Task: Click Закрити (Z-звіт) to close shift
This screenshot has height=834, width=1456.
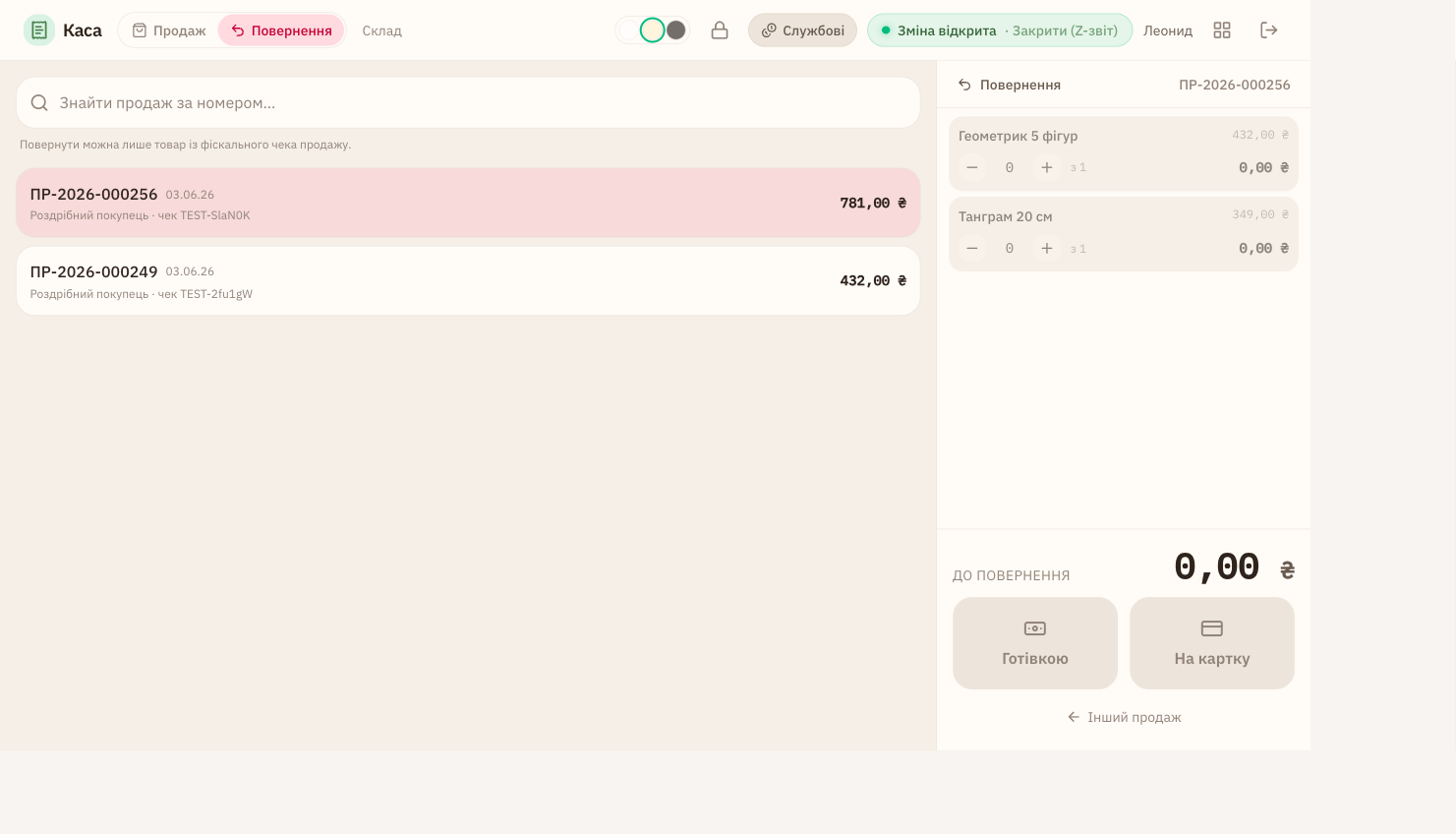Action: pyautogui.click(x=1065, y=30)
